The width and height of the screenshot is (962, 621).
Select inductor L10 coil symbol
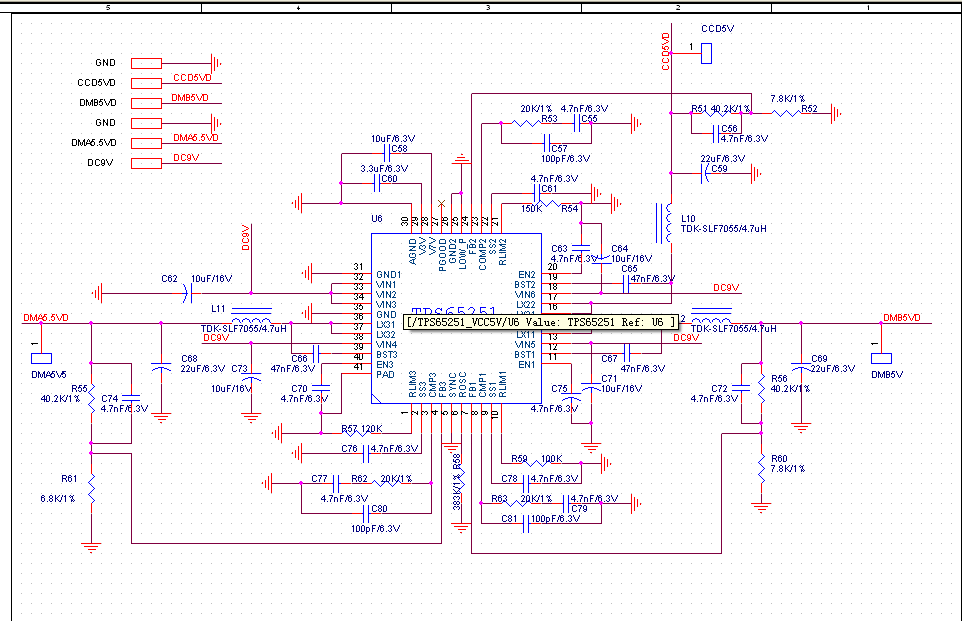pyautogui.click(x=666, y=223)
